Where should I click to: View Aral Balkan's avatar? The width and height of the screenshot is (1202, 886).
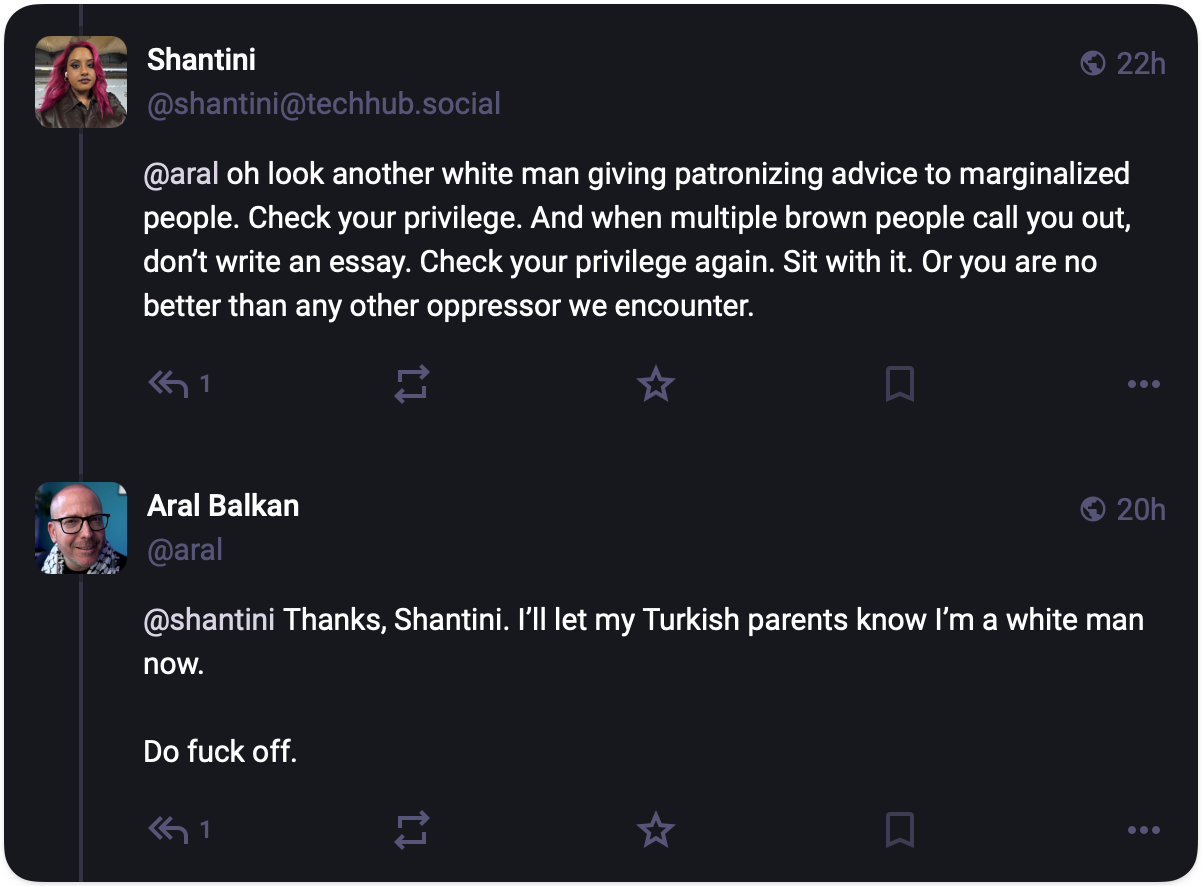81,528
